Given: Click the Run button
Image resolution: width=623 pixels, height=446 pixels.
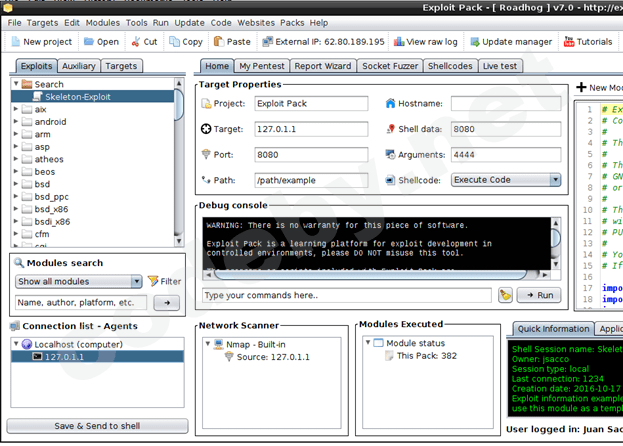Looking at the screenshot, I should tap(539, 295).
